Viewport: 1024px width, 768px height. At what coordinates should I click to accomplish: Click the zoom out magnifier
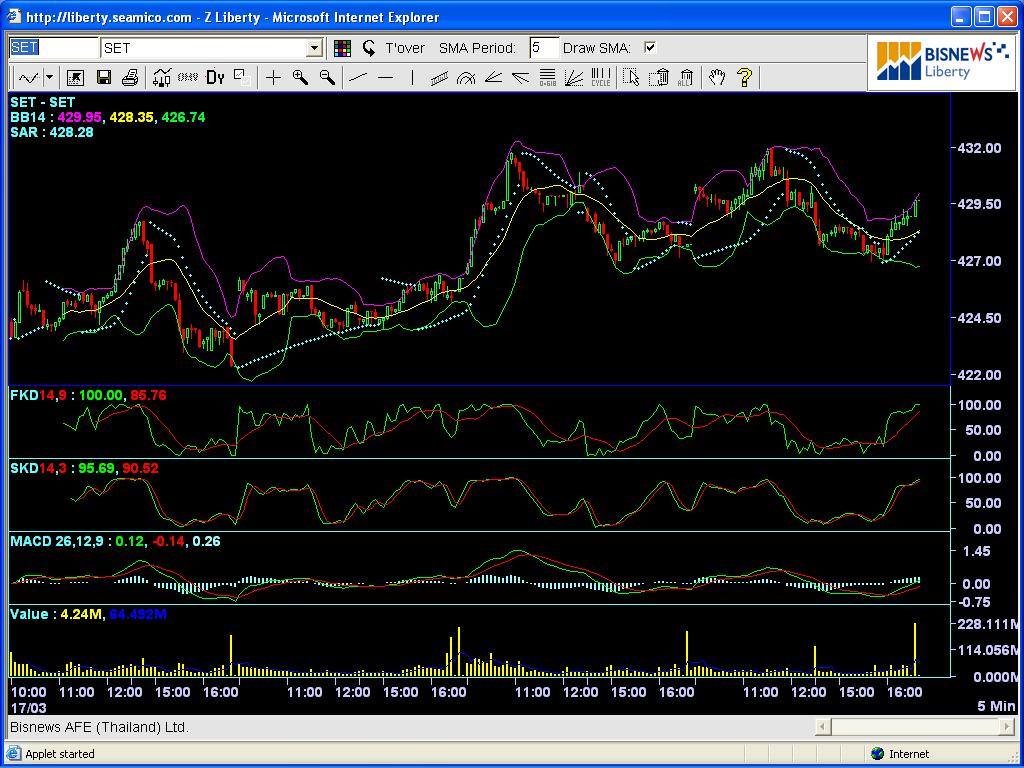pyautogui.click(x=327, y=78)
